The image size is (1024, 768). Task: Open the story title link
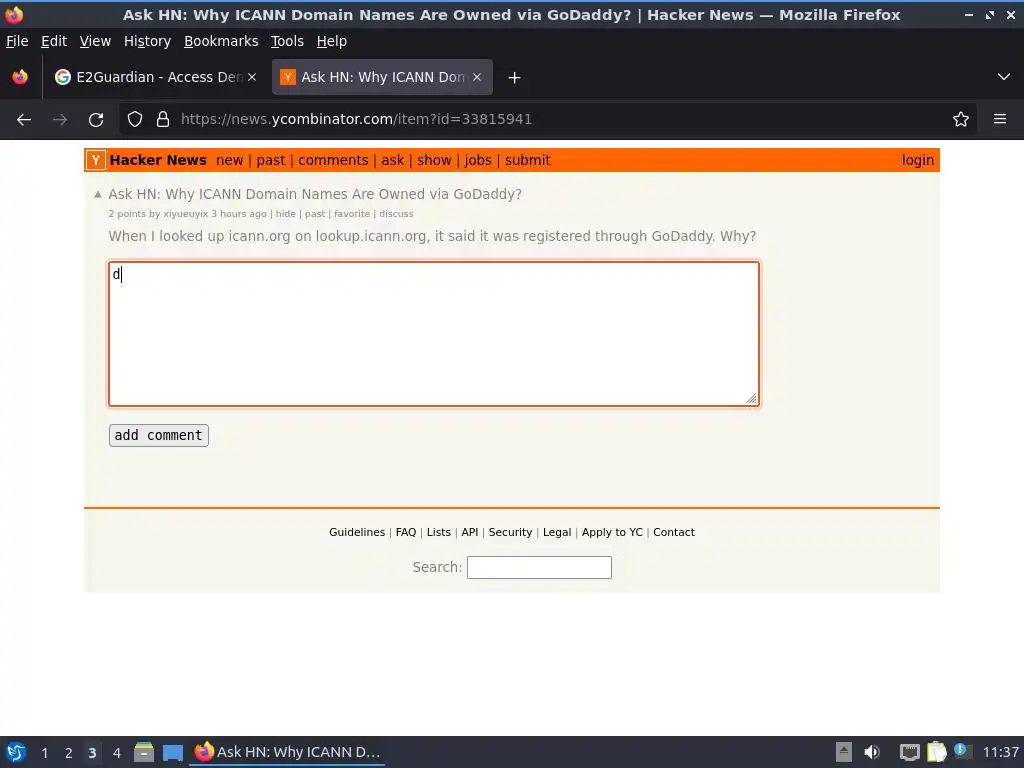pos(315,194)
